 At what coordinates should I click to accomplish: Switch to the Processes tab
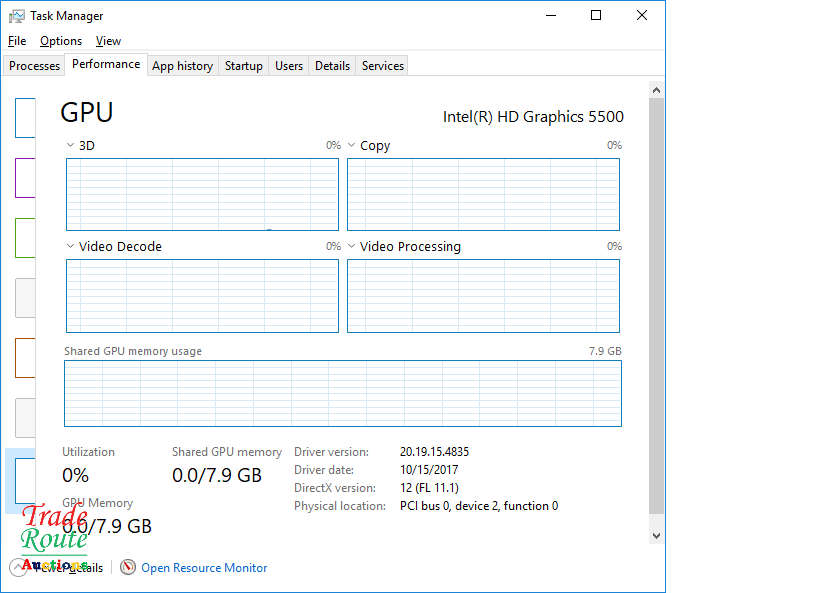click(35, 66)
